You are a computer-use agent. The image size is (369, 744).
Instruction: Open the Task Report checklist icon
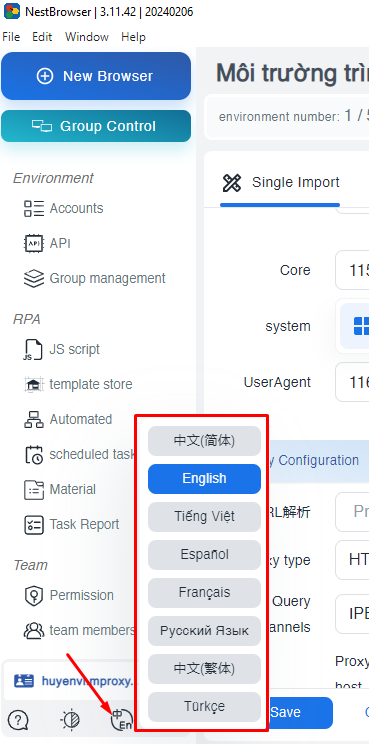tap(34, 524)
